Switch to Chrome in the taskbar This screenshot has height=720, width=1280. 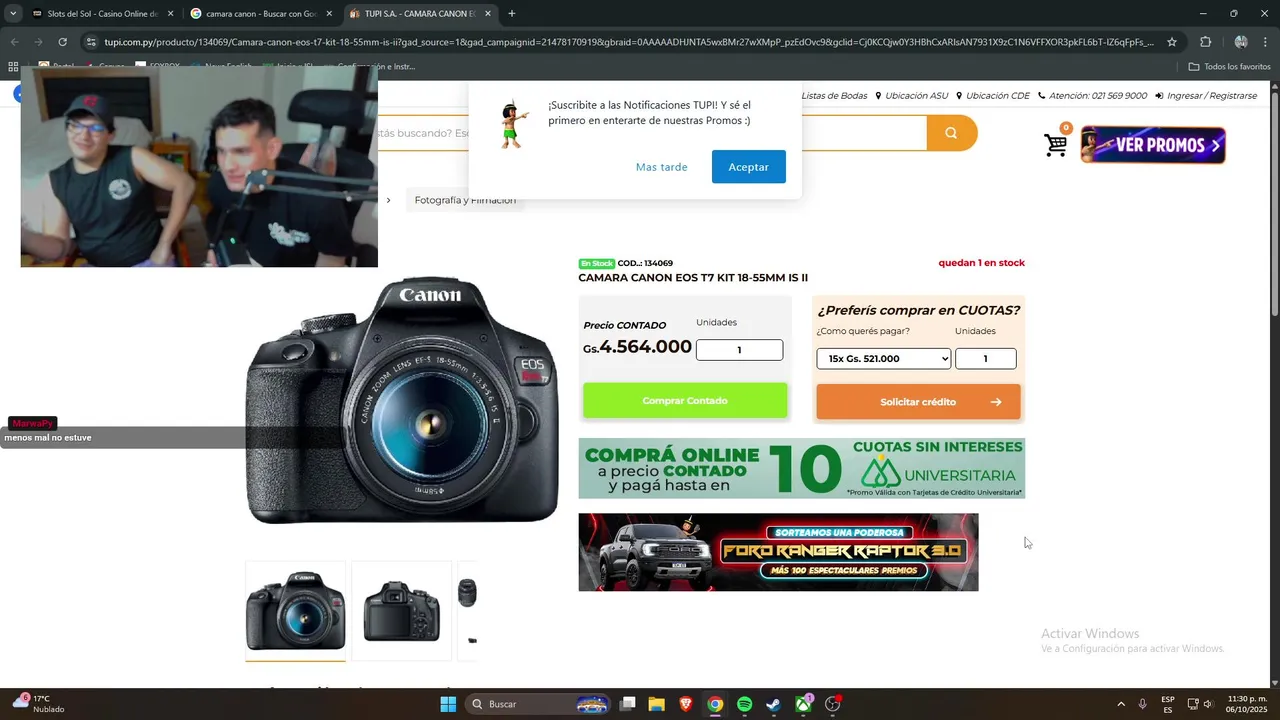coord(715,704)
